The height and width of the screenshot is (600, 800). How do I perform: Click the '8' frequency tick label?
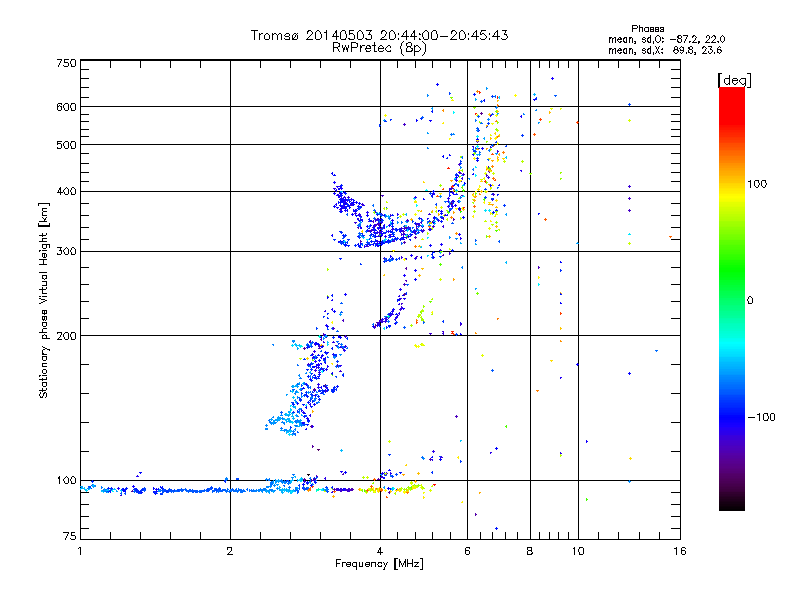(530, 551)
